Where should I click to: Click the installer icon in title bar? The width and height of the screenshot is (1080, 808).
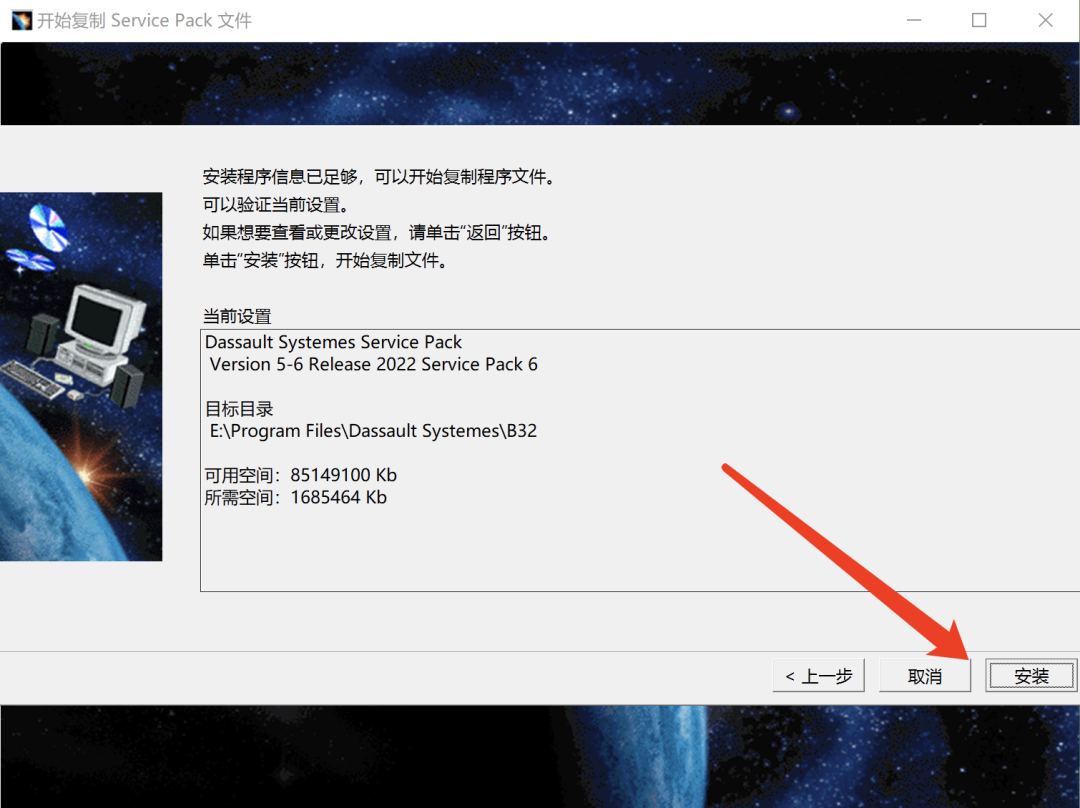coord(20,20)
